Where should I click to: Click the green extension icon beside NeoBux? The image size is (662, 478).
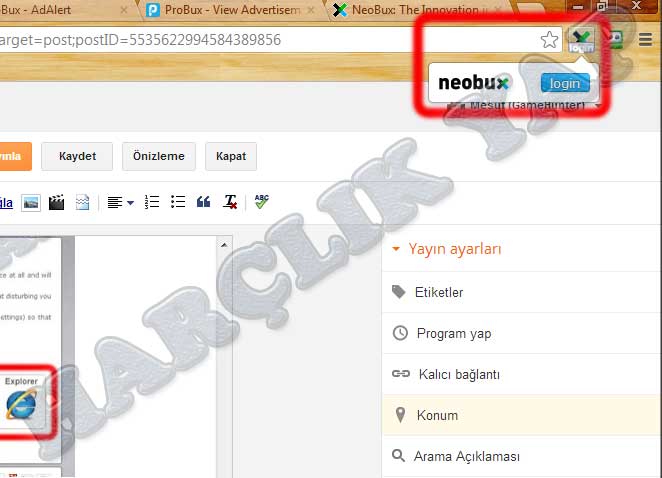[x=615, y=40]
